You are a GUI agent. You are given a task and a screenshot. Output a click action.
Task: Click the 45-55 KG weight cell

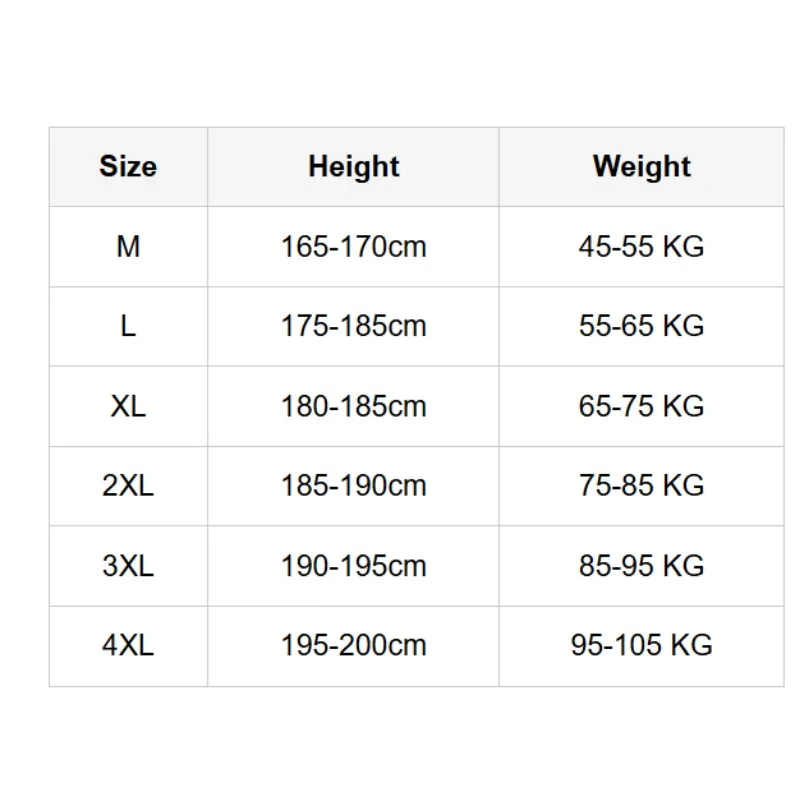click(641, 247)
